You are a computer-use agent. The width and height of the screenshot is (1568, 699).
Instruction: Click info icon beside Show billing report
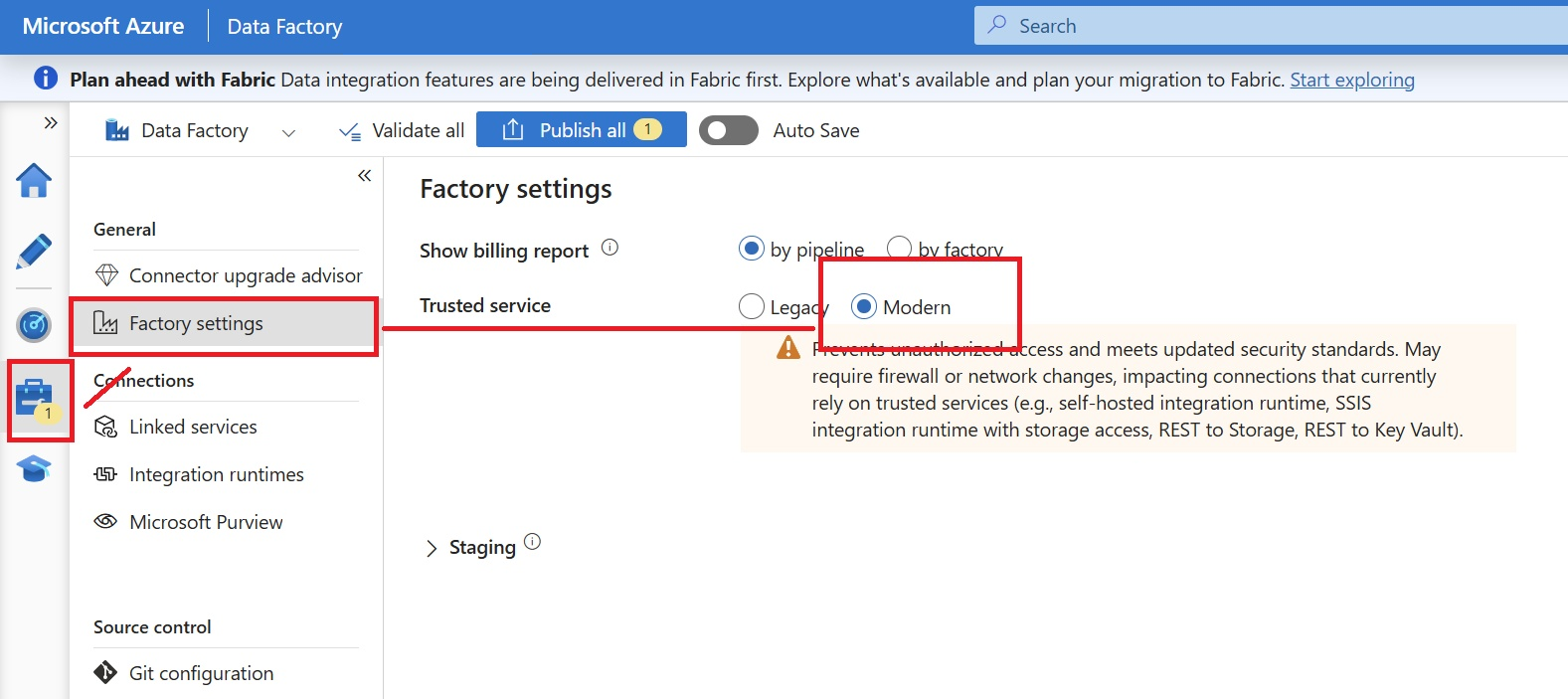click(x=610, y=248)
